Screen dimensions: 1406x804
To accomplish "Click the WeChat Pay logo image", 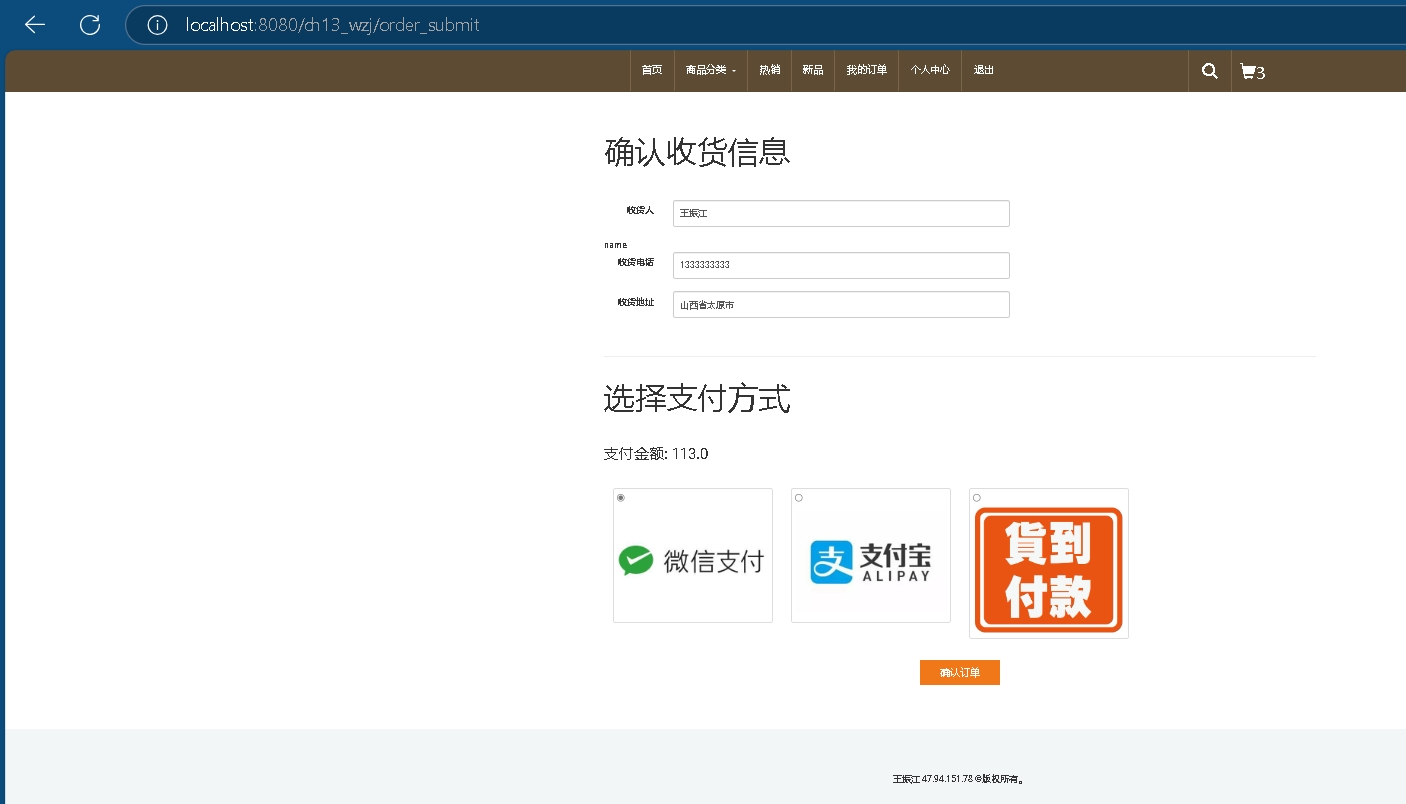I will coord(692,561).
